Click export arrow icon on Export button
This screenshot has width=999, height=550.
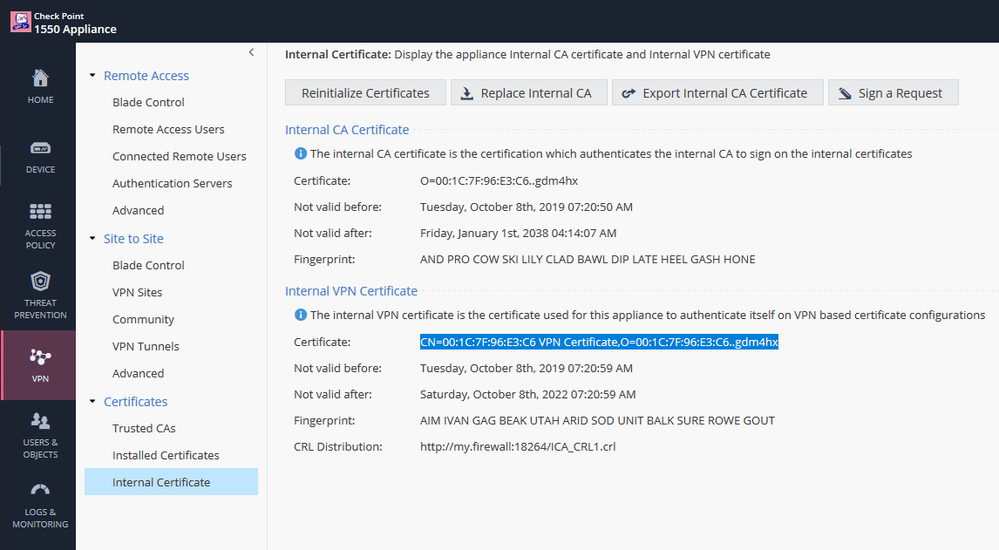click(629, 94)
